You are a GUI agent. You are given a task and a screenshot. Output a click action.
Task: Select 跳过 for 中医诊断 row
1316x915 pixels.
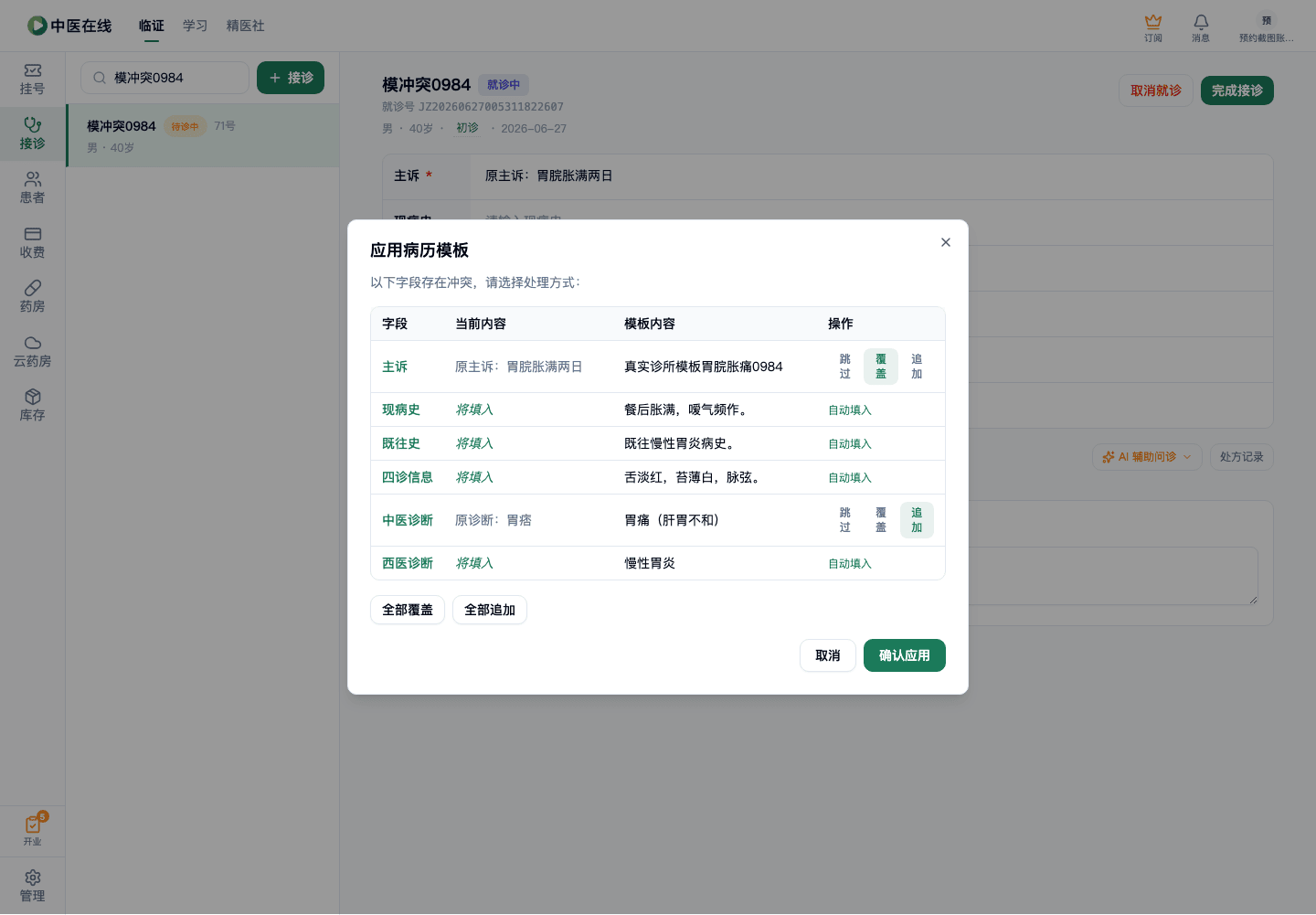pyautogui.click(x=845, y=520)
